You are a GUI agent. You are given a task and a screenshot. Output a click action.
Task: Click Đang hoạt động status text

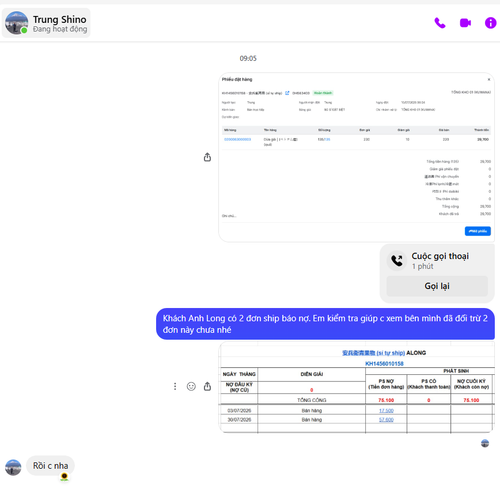click(x=60, y=29)
